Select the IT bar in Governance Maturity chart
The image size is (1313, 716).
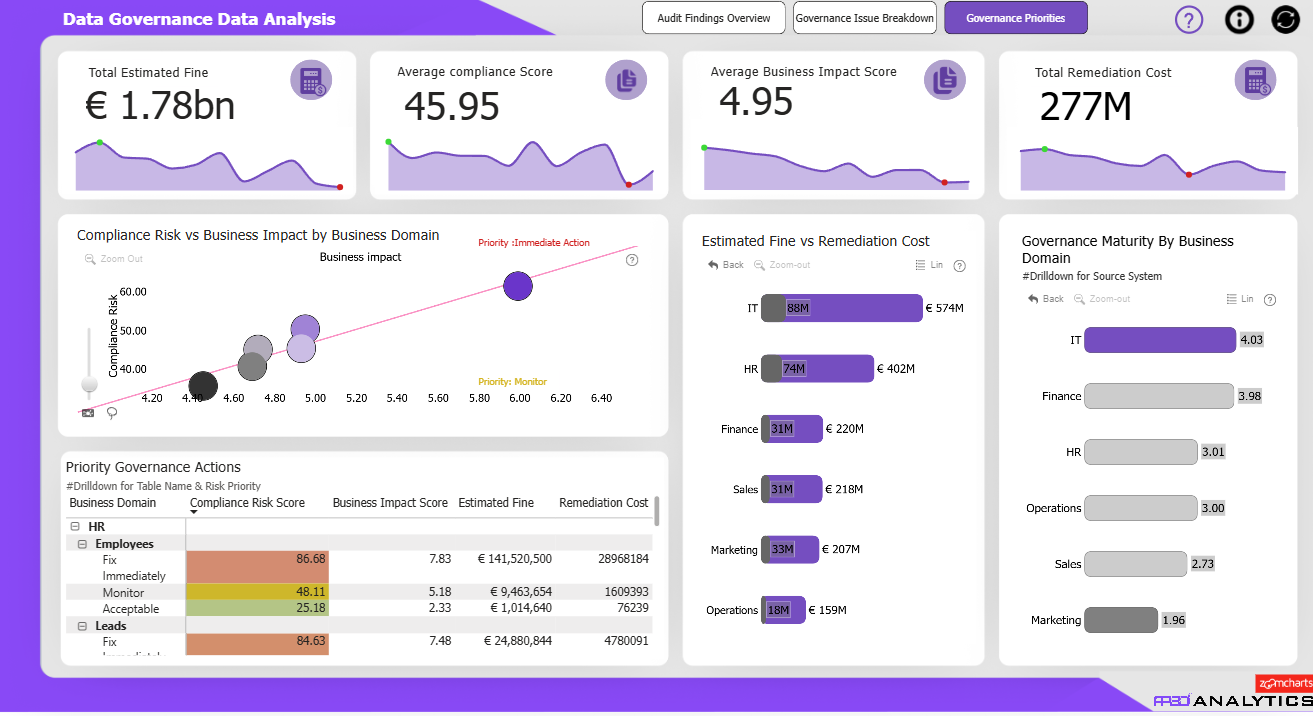coord(1160,340)
